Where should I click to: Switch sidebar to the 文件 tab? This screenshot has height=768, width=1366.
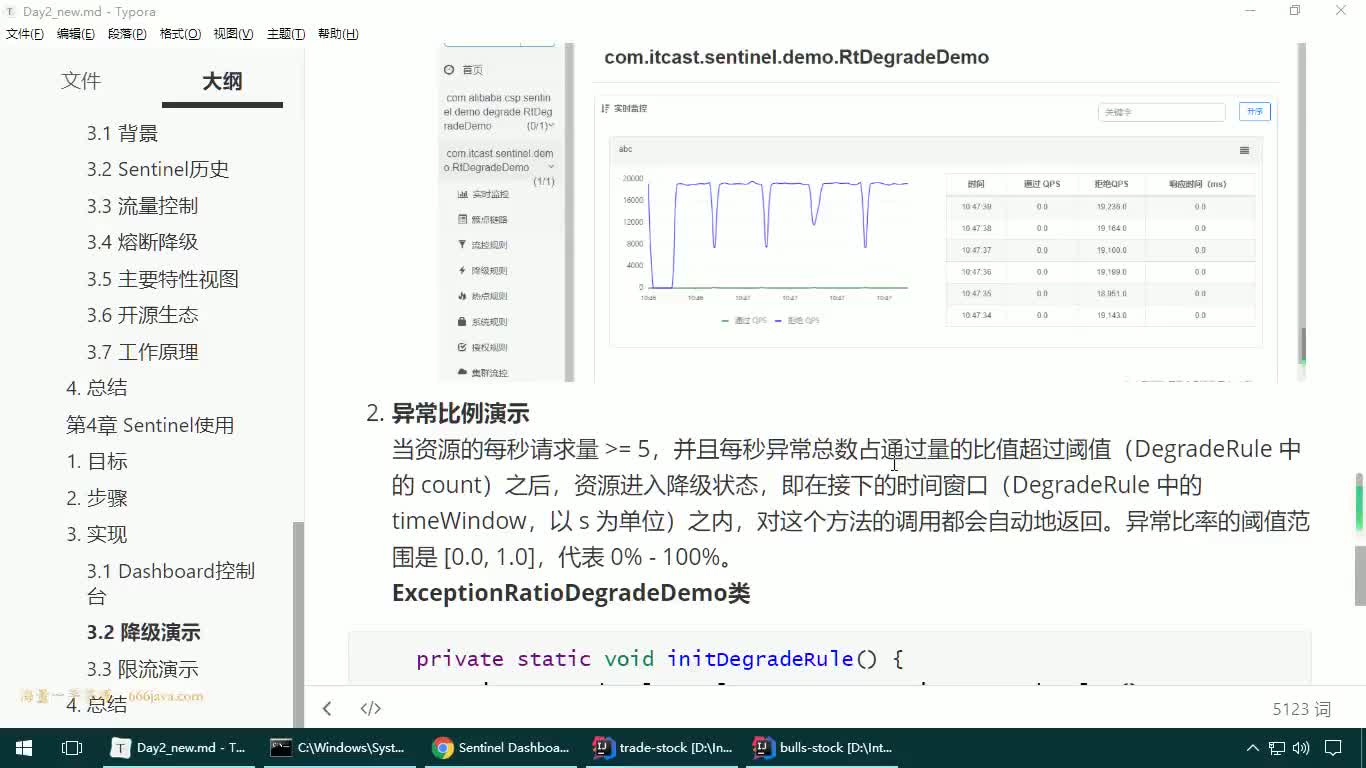pyautogui.click(x=81, y=81)
